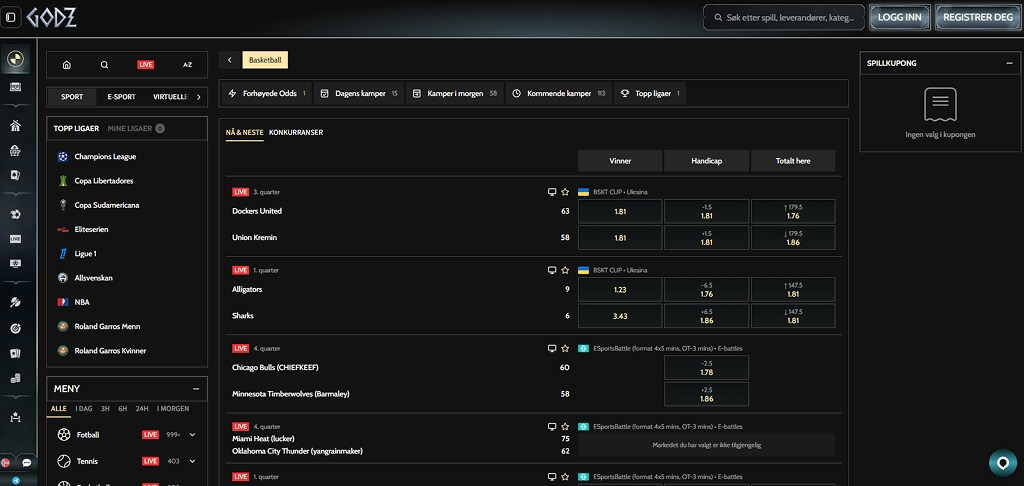Click the red LIVE badge in sports navigation
Viewport: 1024px width, 486px height.
coord(146,65)
